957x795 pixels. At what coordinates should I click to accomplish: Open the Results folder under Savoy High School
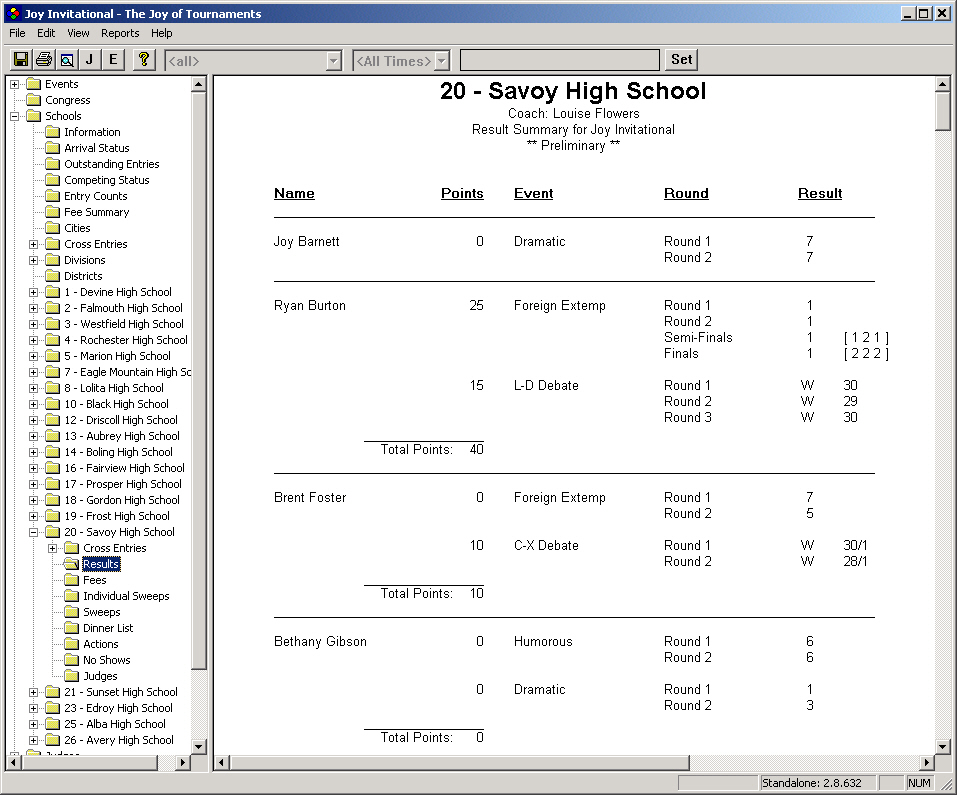point(103,563)
